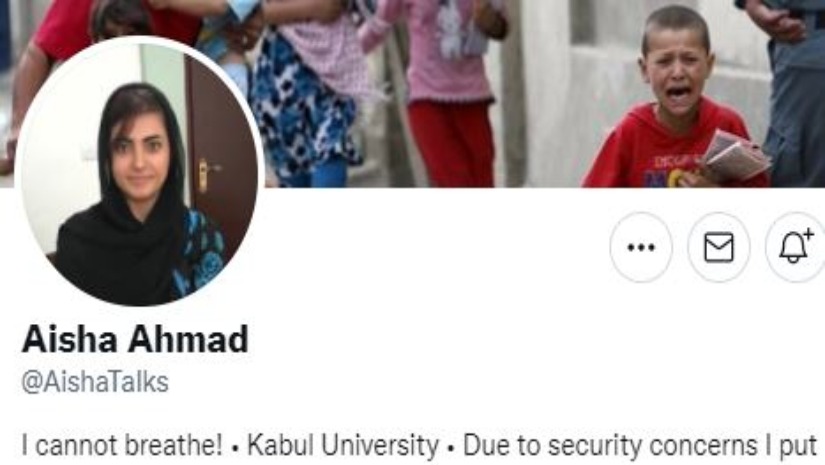Open the three-dot more options menu
Viewport: 825px width, 465px height.
point(641,247)
